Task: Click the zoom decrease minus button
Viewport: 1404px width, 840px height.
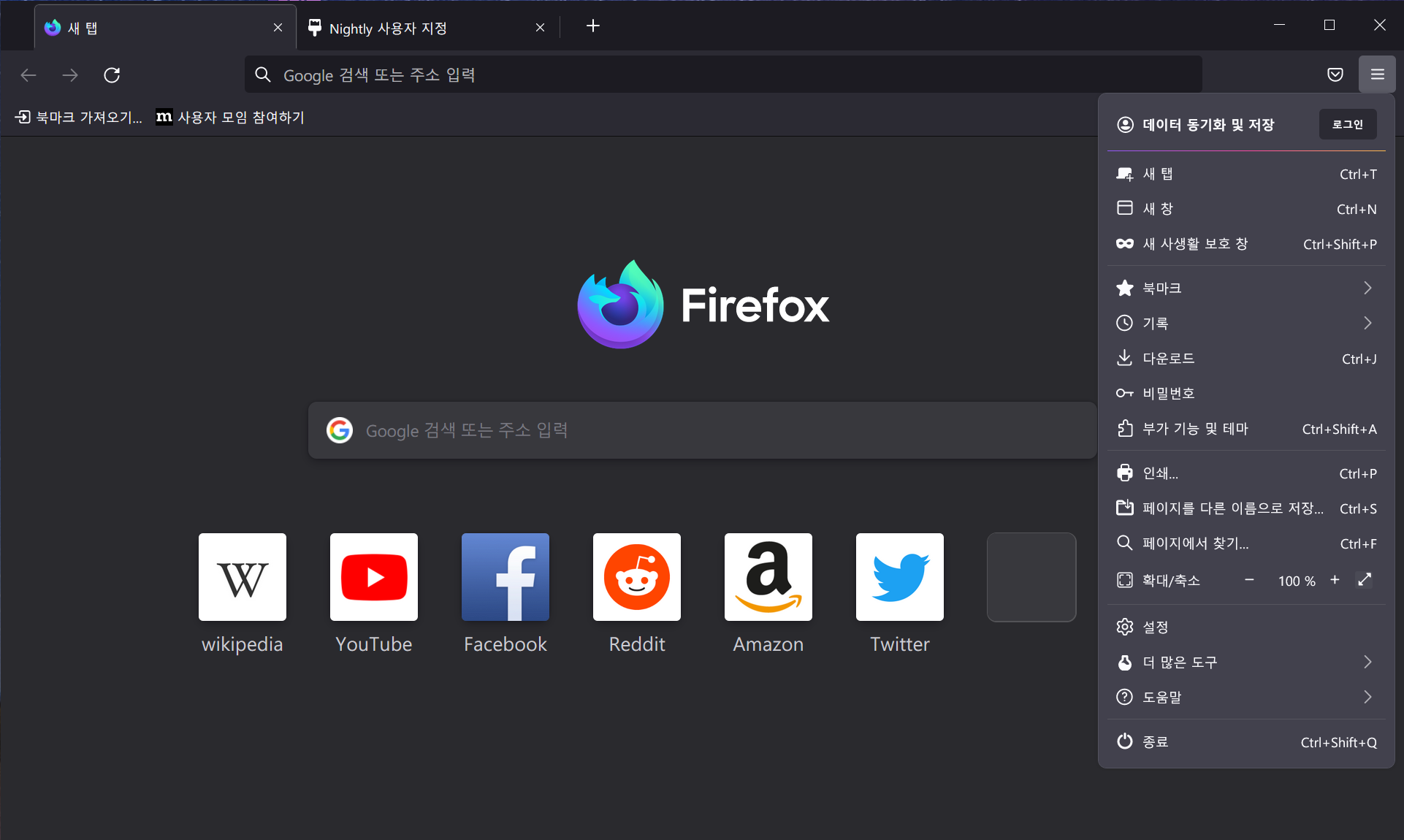Action: point(1250,580)
